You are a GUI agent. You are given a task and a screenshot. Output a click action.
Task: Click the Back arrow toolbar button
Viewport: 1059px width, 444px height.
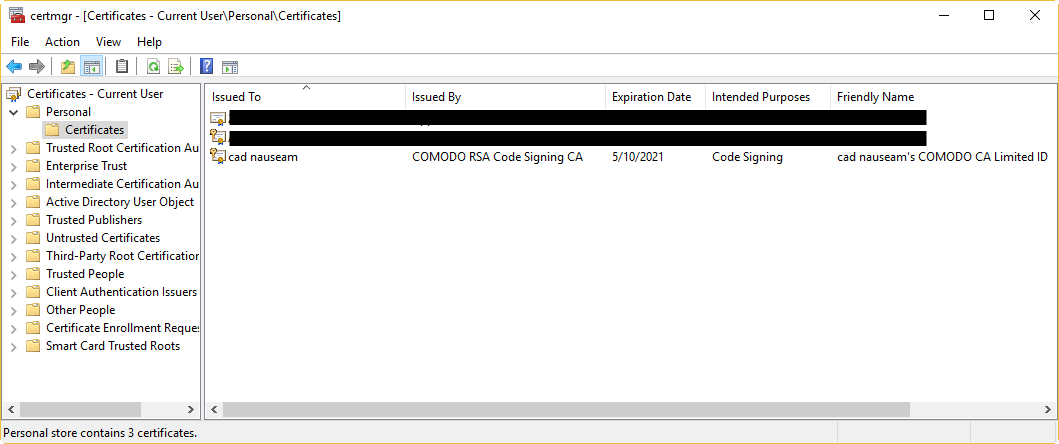coord(14,66)
